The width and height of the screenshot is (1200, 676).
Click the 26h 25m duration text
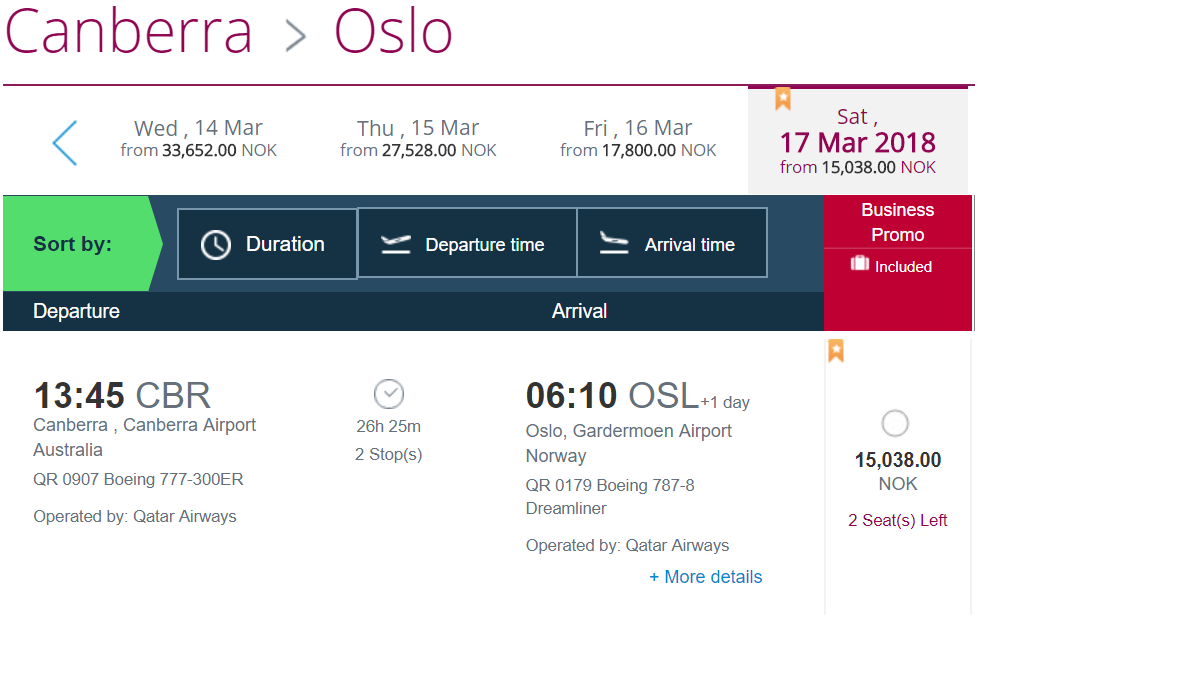tap(389, 426)
